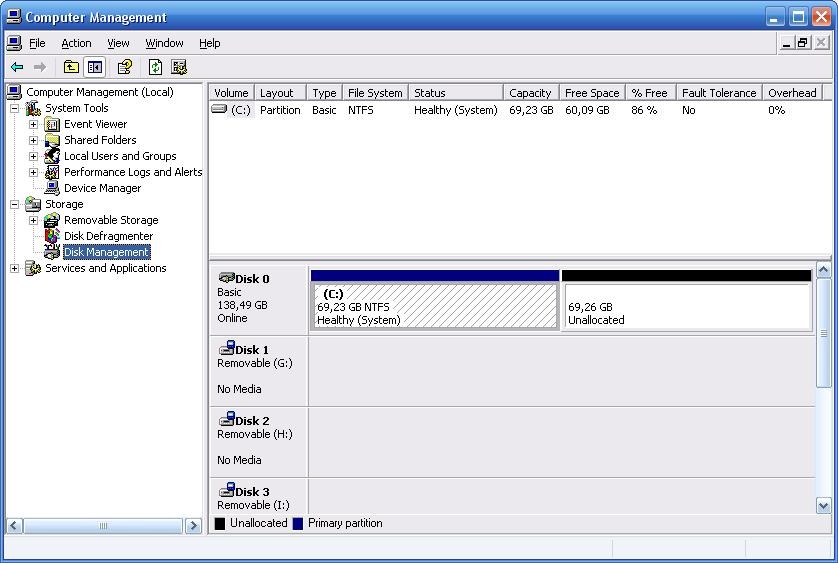
Task: Click the Removable Storage icon
Action: pyautogui.click(x=52, y=220)
